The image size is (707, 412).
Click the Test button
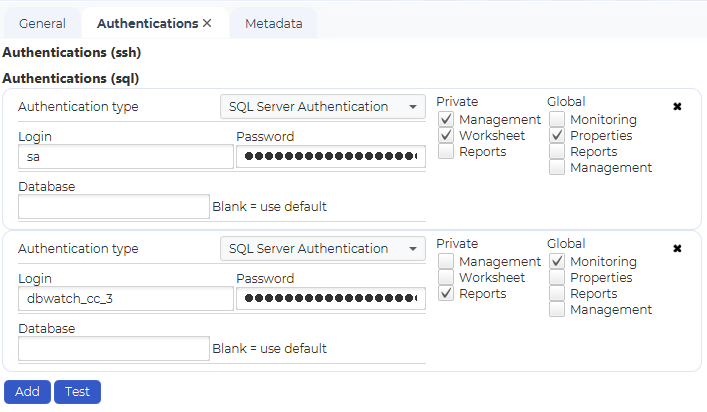click(77, 392)
